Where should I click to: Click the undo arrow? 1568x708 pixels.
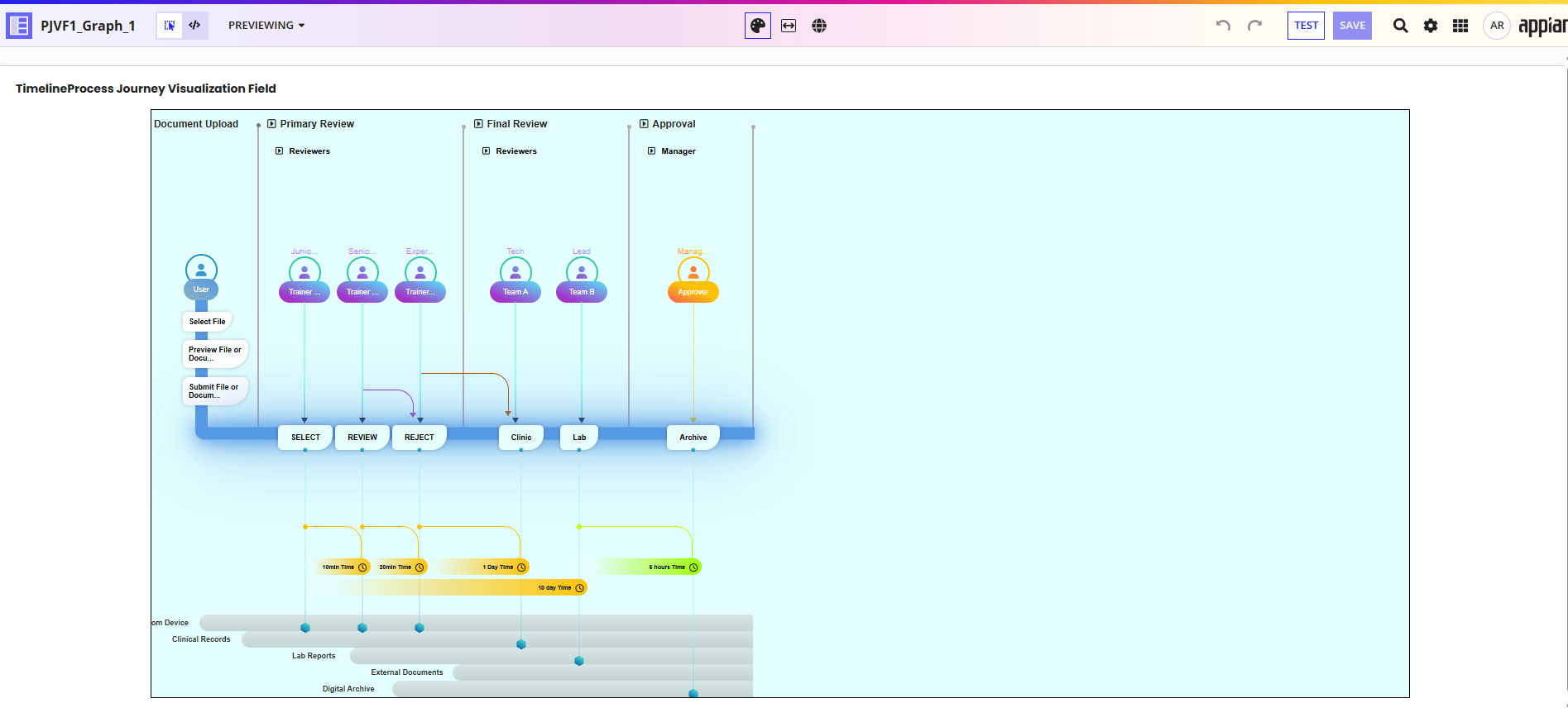pos(1223,26)
